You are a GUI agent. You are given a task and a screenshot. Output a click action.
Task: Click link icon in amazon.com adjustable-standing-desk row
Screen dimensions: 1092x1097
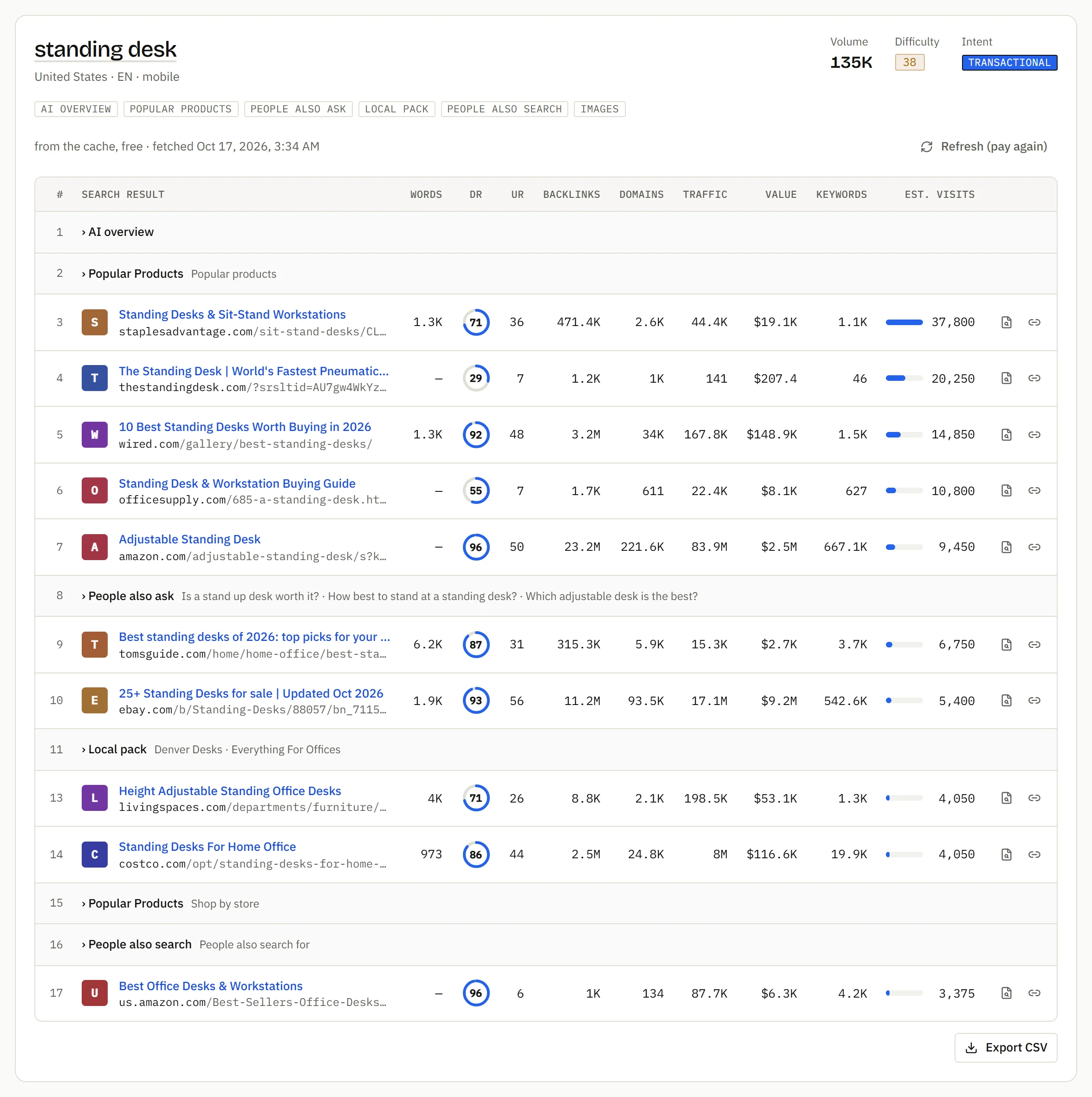click(x=1034, y=547)
